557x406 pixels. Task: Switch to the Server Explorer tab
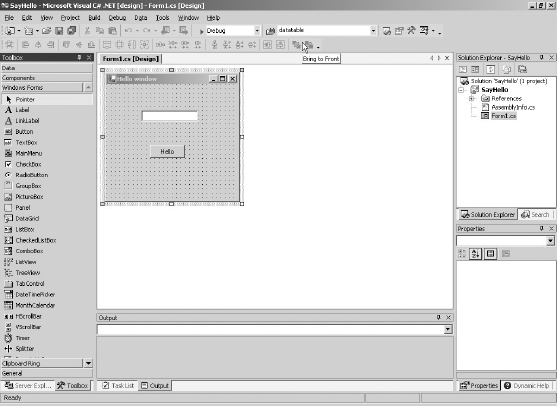28,386
